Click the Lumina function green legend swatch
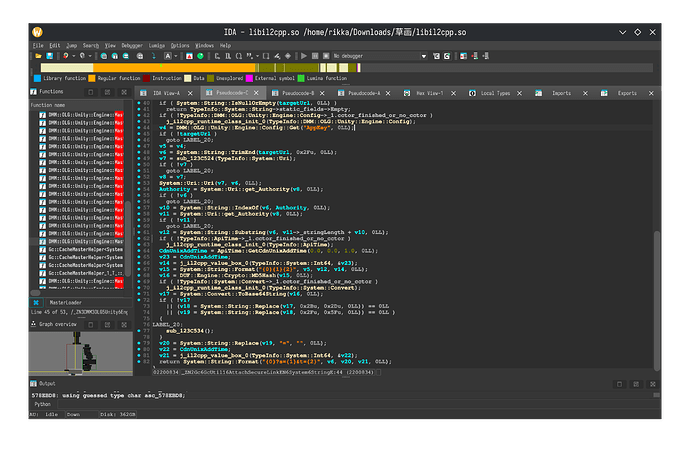This screenshot has width=690, height=452. click(301, 78)
